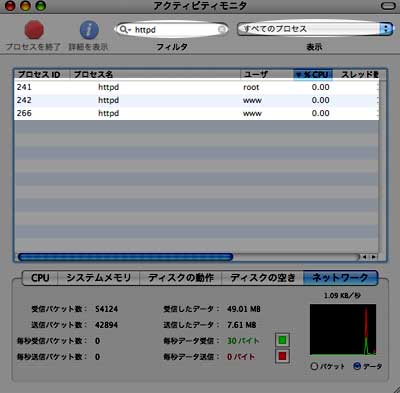Viewport: 400px width, 393px height.
Task: Switch to the ディスクの動作 tab
Action: (x=181, y=278)
